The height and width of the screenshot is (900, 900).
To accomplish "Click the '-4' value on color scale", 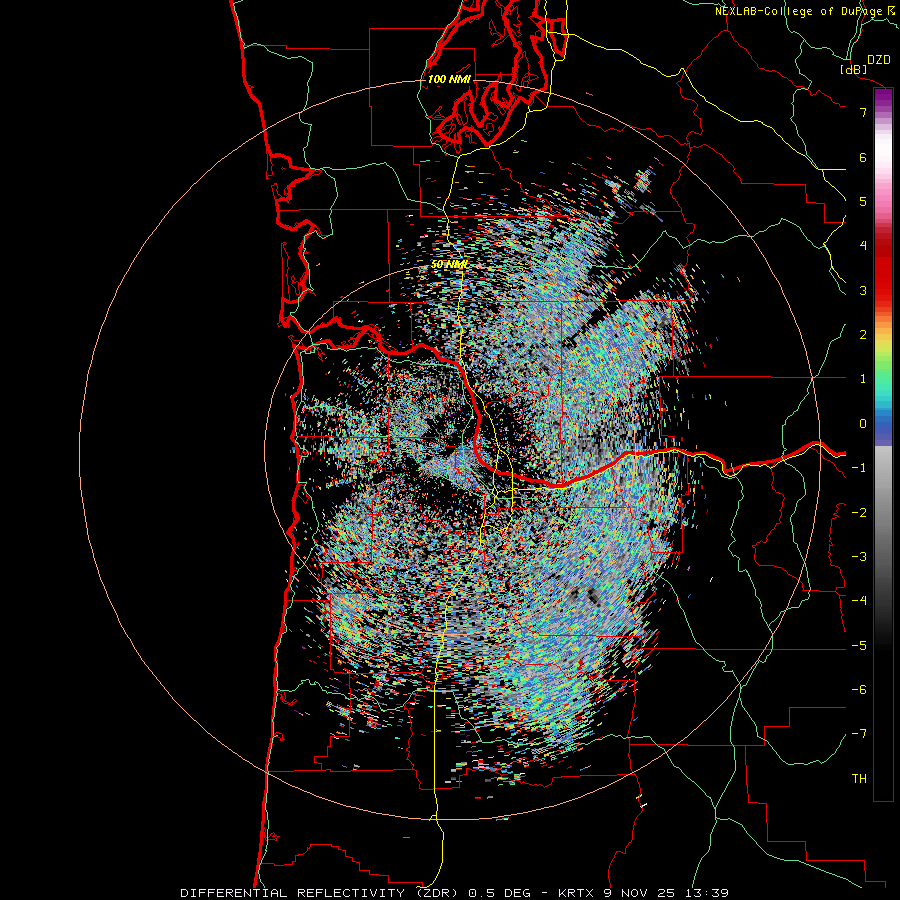I will tap(859, 601).
